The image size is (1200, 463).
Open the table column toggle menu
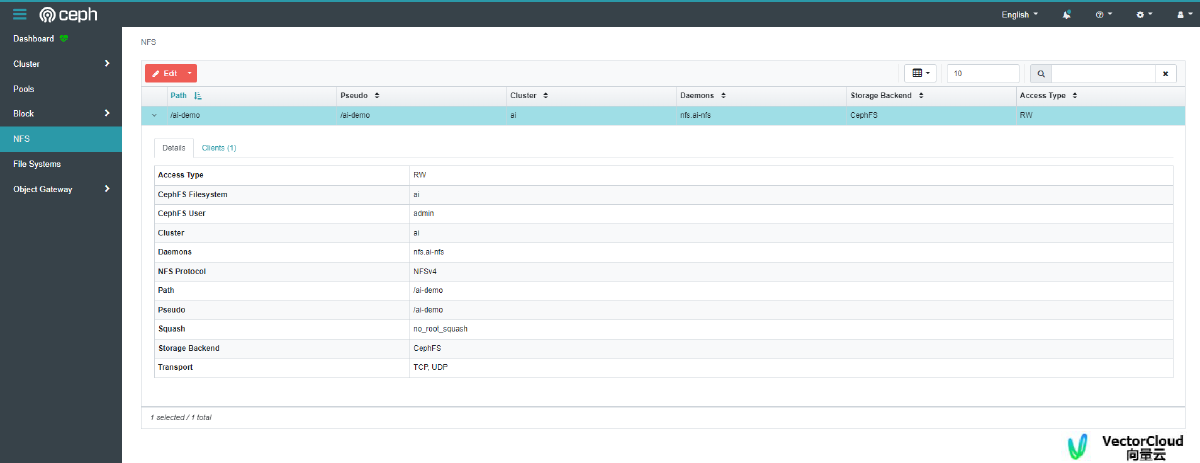point(920,73)
